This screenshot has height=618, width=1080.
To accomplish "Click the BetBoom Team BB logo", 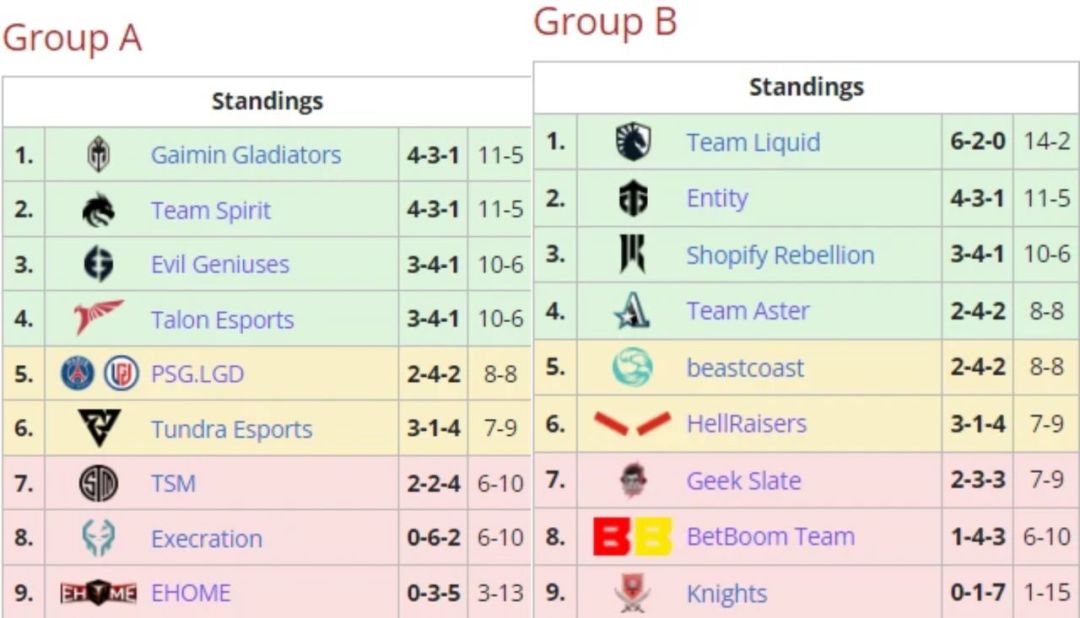I will click(632, 537).
